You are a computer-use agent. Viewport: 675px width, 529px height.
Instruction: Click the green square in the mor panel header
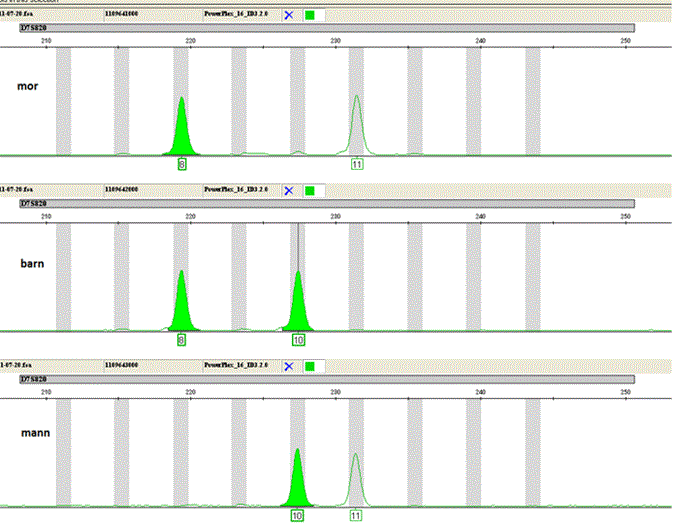[310, 16]
